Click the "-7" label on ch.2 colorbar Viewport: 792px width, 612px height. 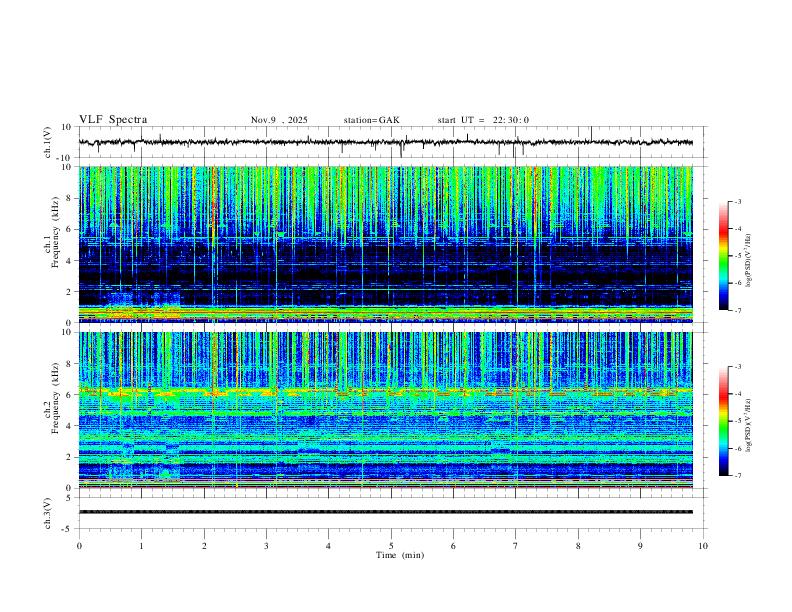[x=737, y=476]
